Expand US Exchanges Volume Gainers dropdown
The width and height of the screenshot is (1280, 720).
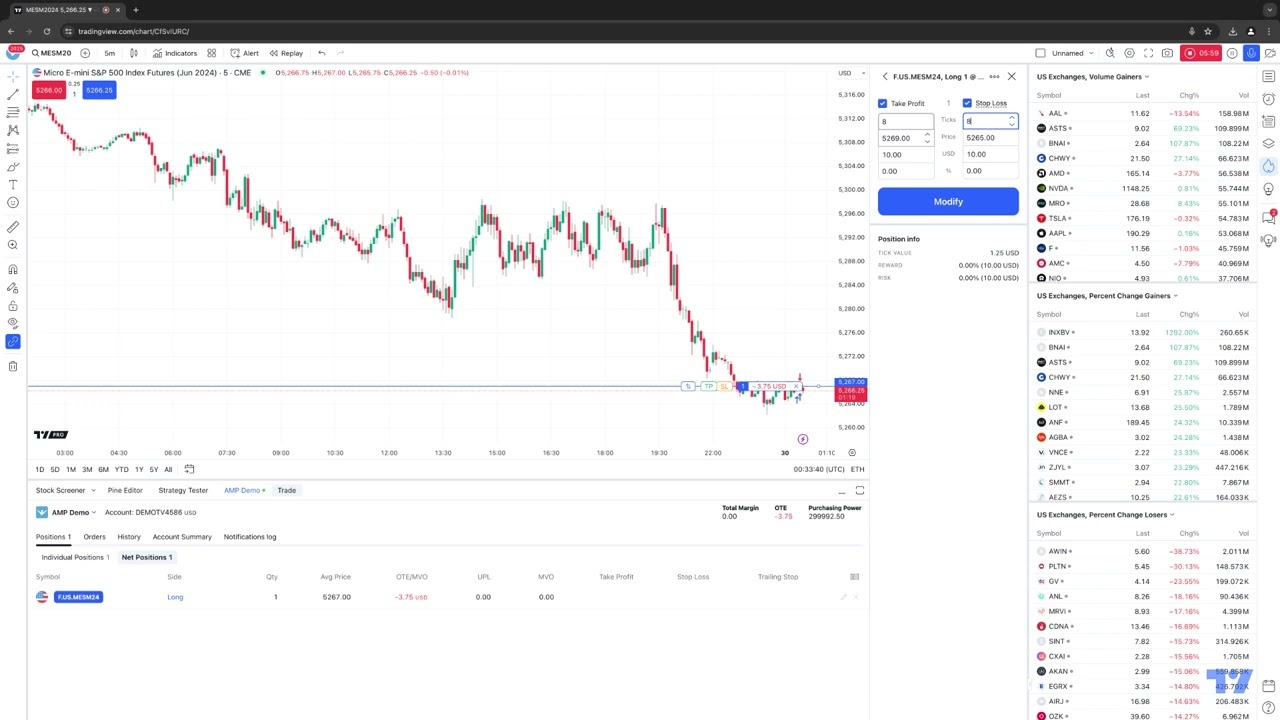click(1093, 76)
